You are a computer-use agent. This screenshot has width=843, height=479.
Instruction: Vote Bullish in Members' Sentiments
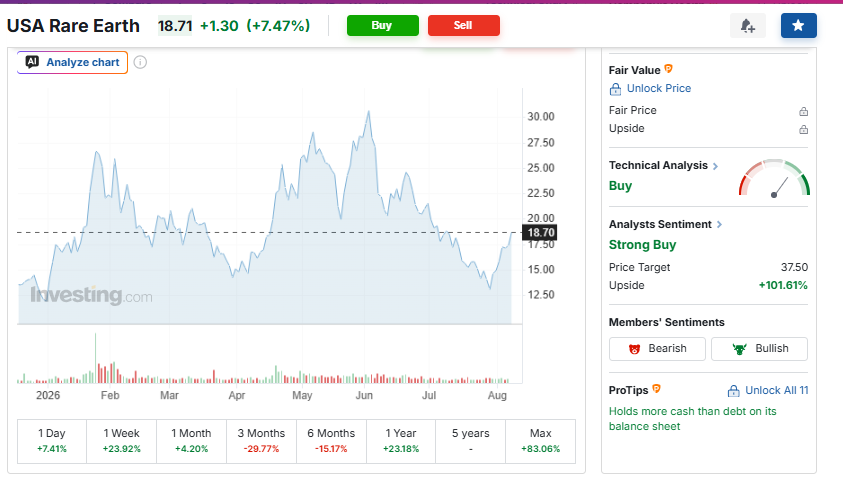[x=759, y=349]
